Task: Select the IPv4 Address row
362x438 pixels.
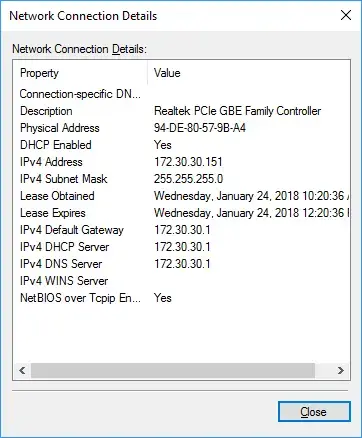Action: click(x=182, y=162)
